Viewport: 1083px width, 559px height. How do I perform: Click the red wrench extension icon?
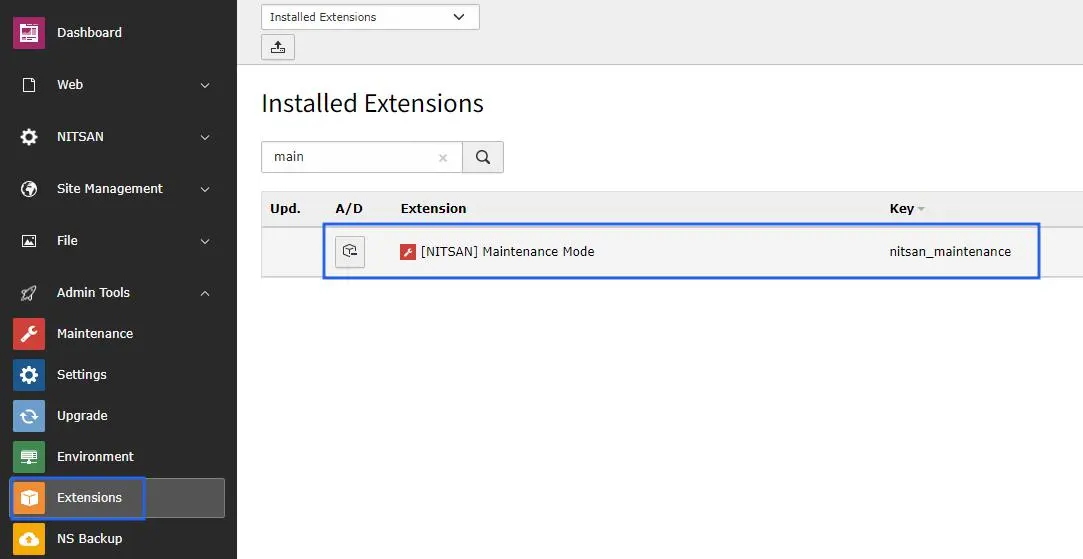pos(408,252)
